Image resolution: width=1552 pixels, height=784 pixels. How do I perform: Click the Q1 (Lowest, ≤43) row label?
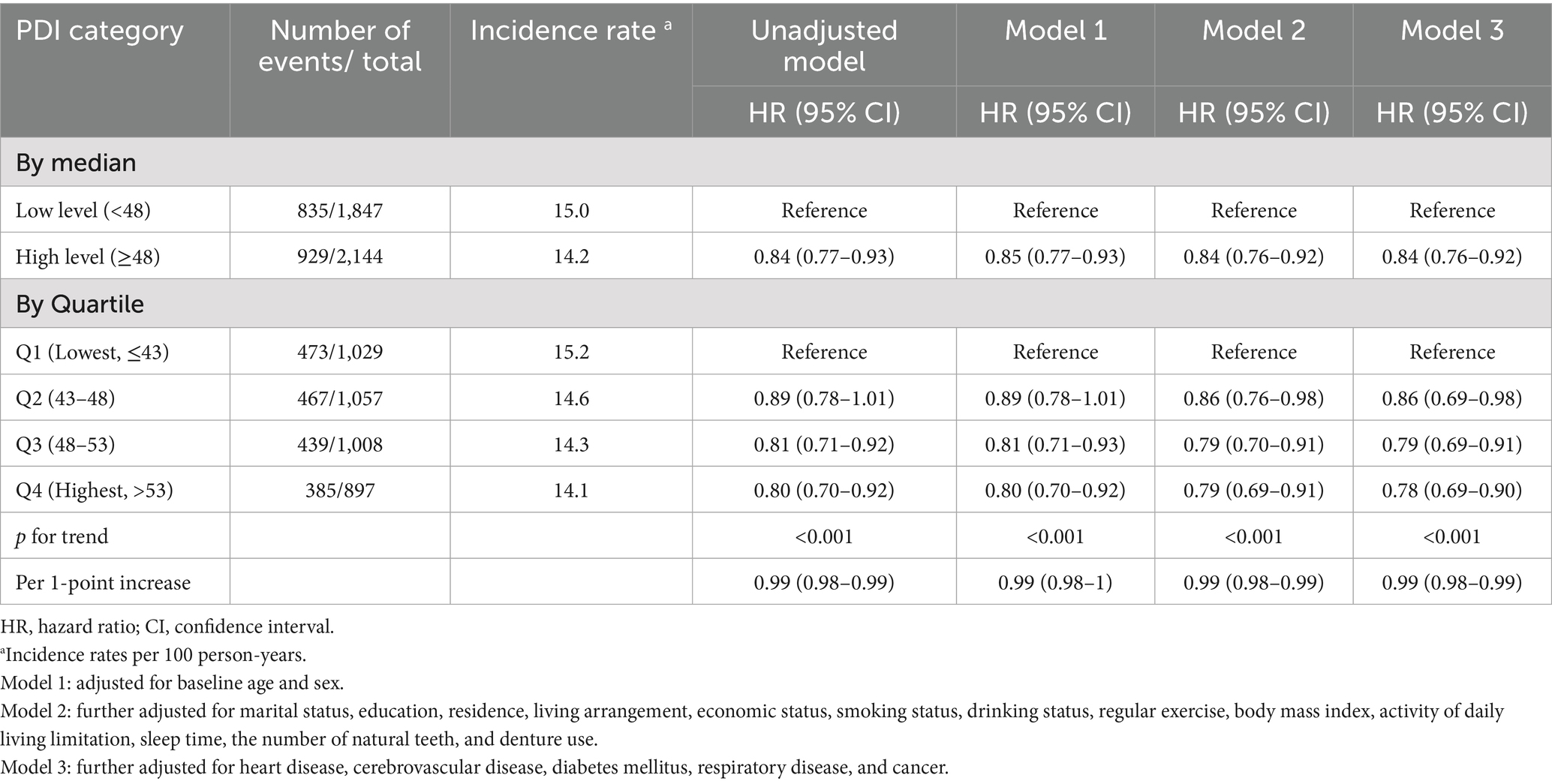[92, 352]
